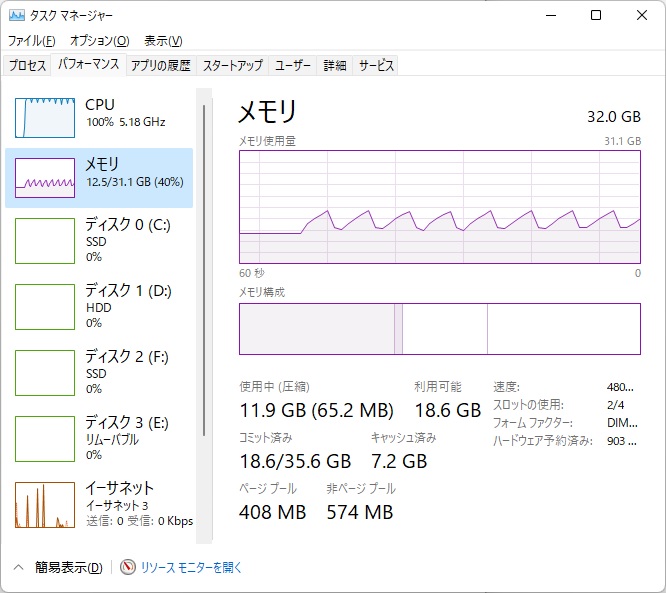Open the オプション(O) menu
Viewport: 666px width, 593px height.
[x=99, y=41]
